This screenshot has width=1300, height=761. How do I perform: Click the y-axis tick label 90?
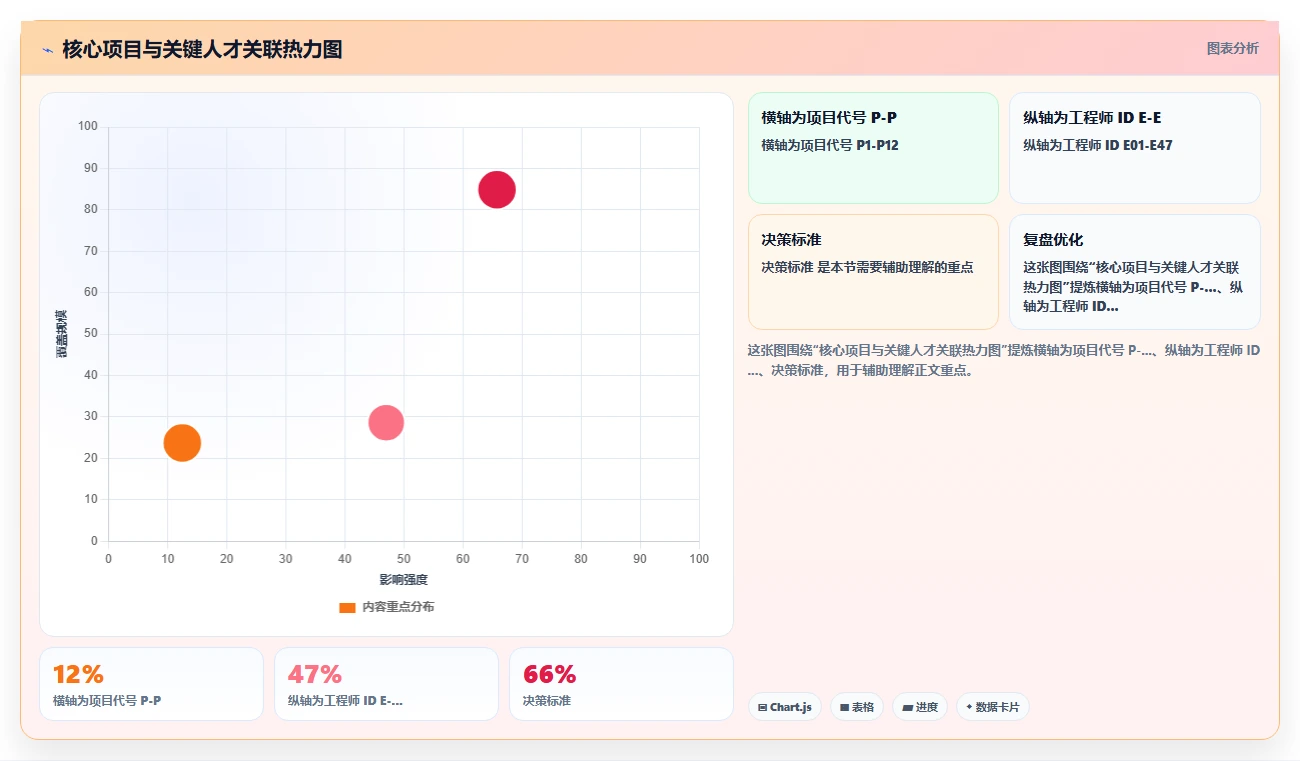(91, 168)
